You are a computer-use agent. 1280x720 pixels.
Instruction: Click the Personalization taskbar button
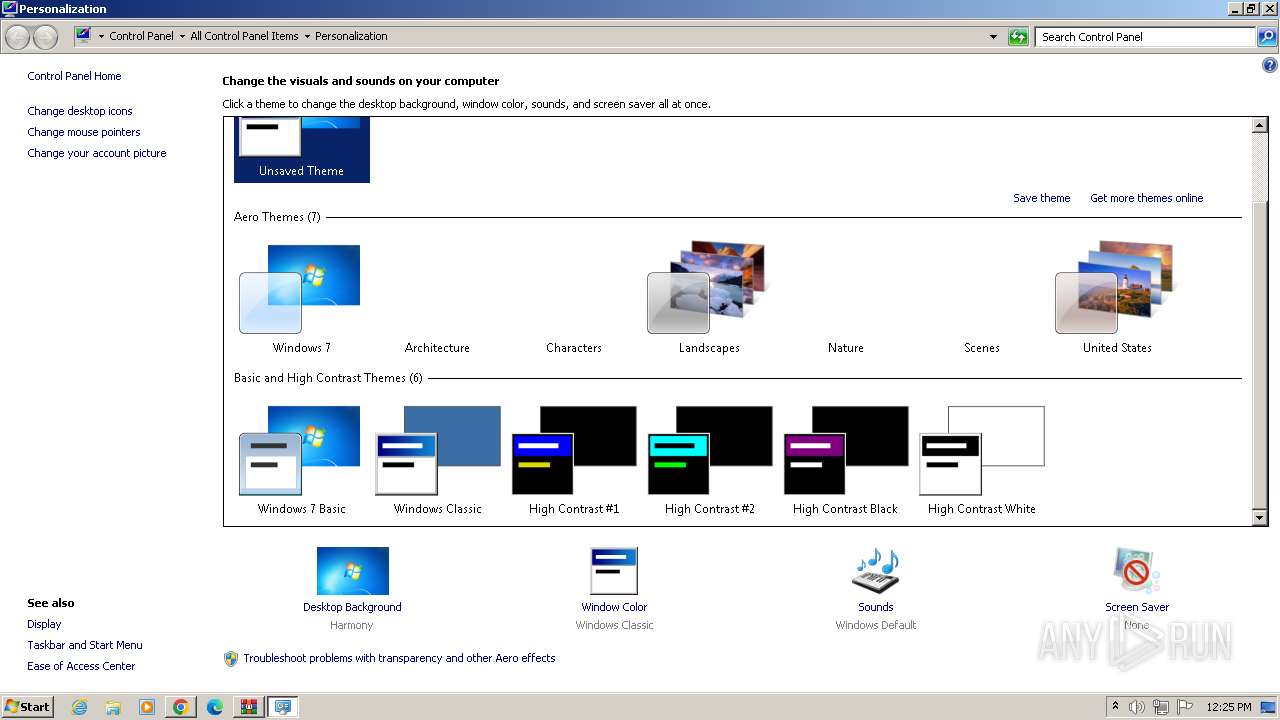coord(283,707)
